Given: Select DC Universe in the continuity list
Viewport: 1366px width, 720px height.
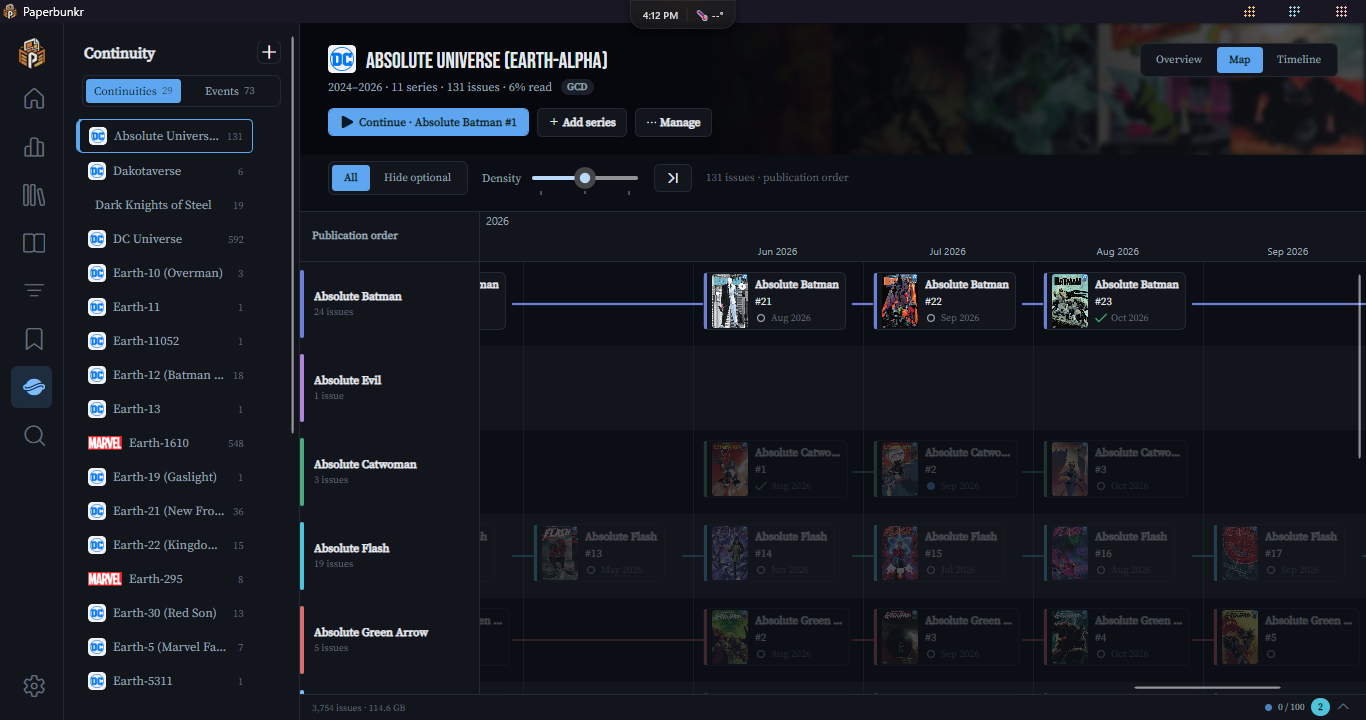Looking at the screenshot, I should click(x=165, y=239).
